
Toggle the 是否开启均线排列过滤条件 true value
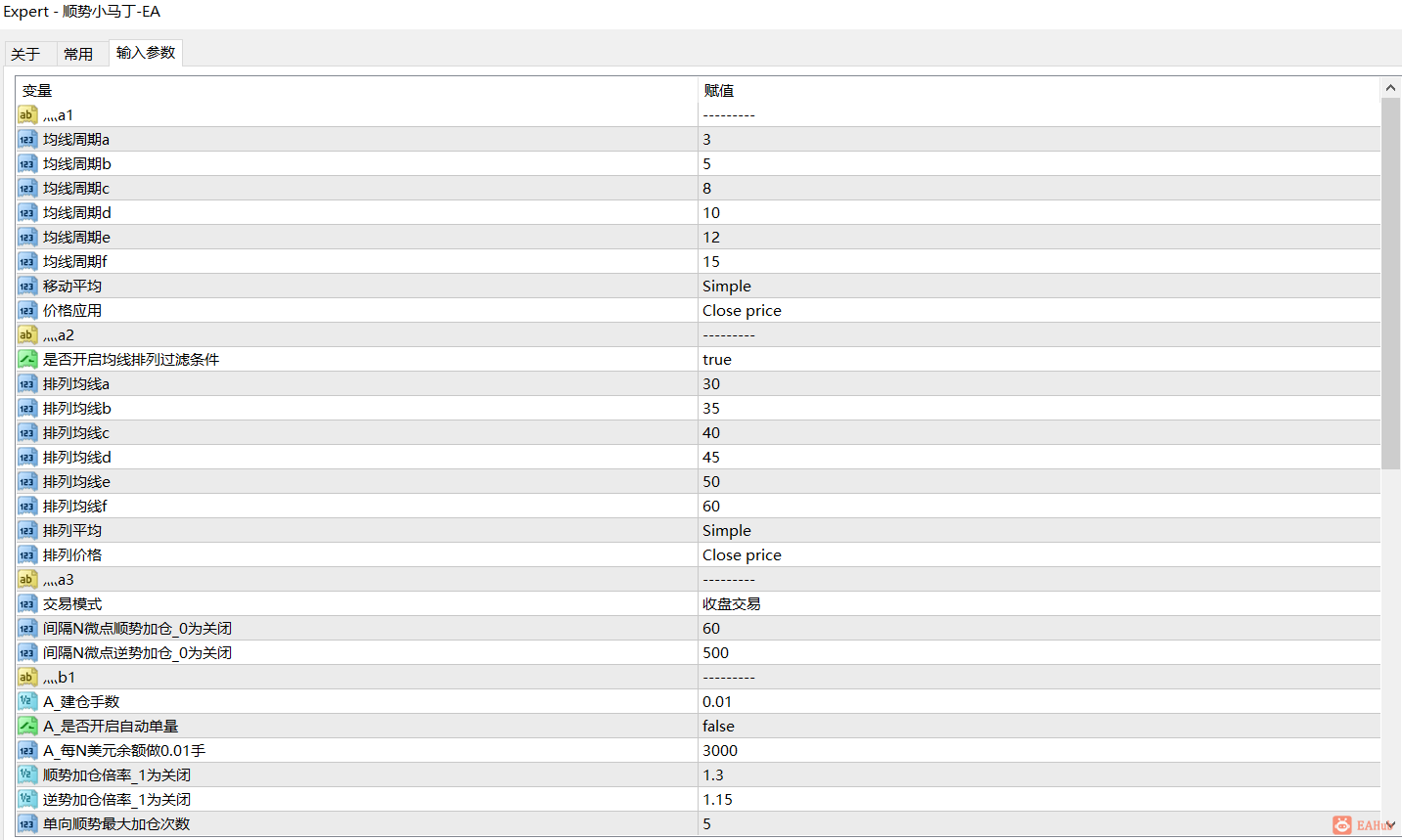(x=717, y=359)
